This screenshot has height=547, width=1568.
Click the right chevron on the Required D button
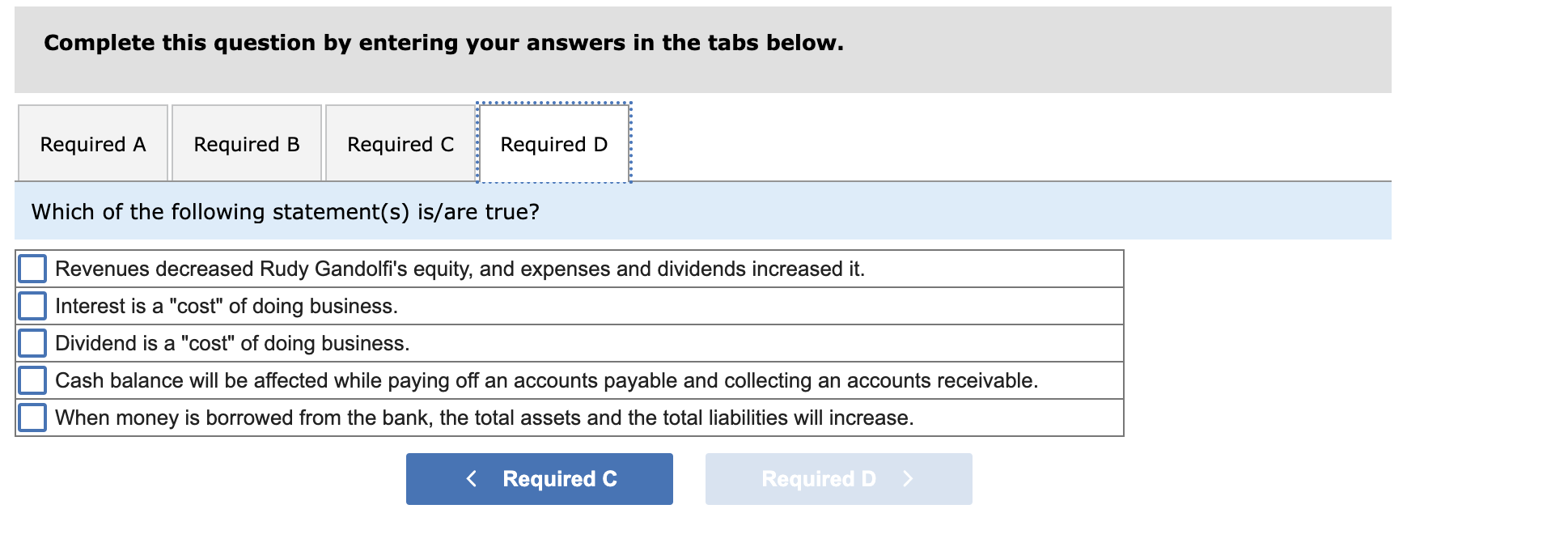[908, 478]
